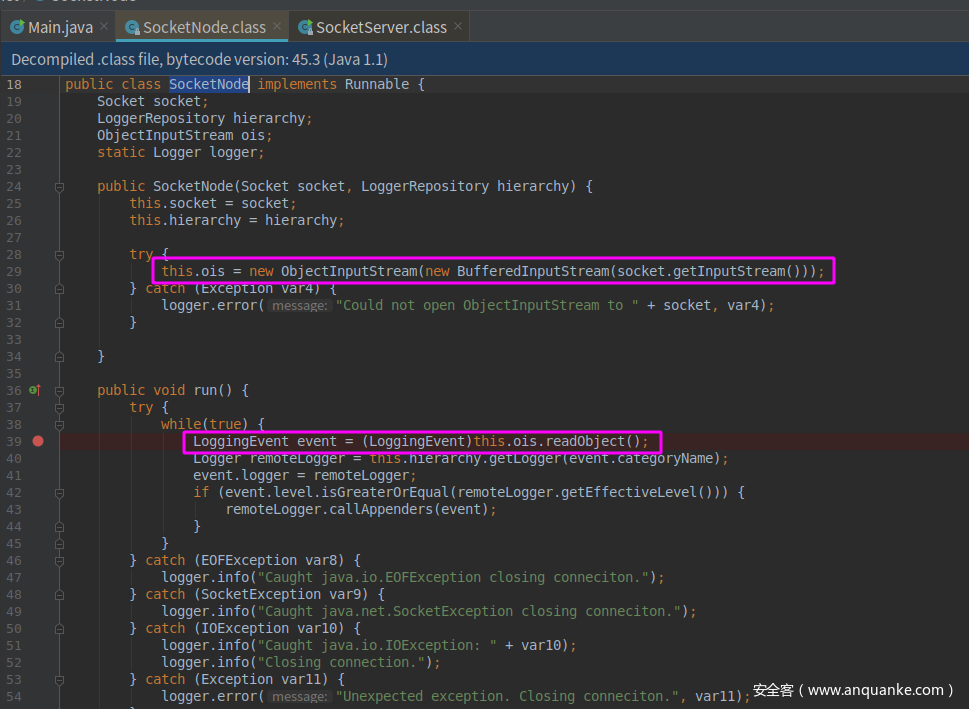The height and width of the screenshot is (709, 969).
Task: Collapse the SocketNode constructor at line 24
Action: pyautogui.click(x=59, y=187)
